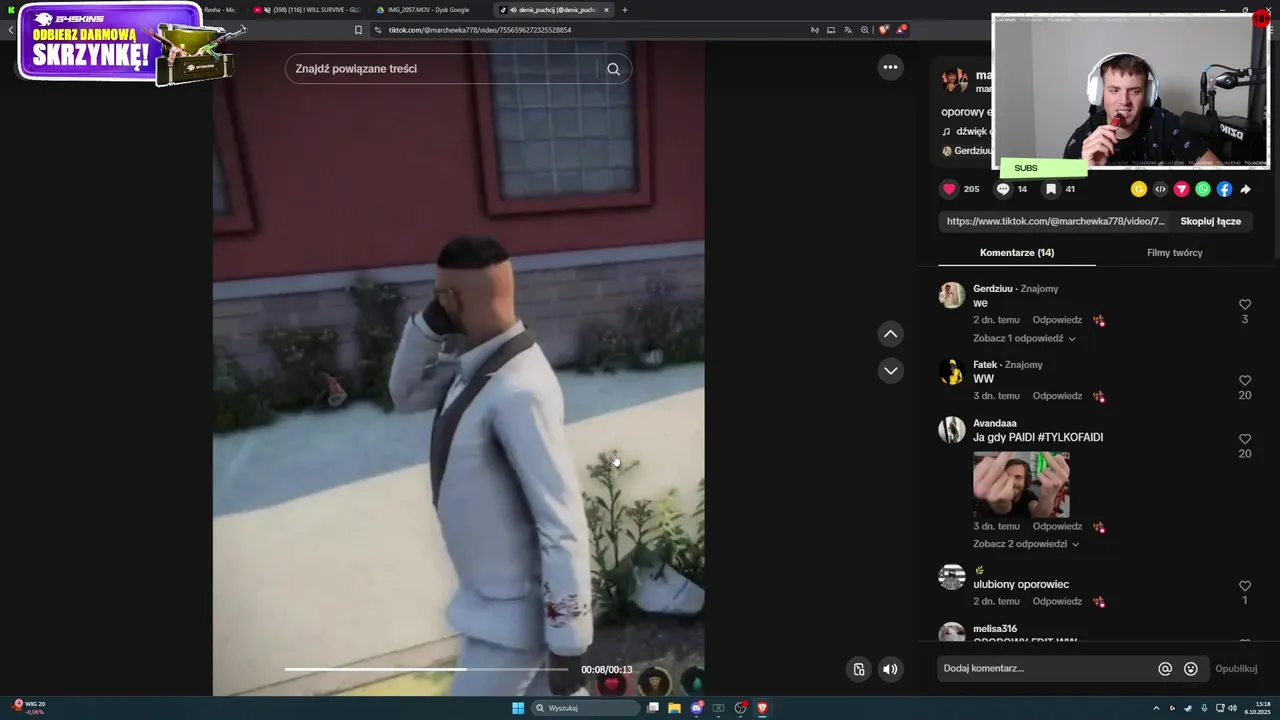Like Gerdziuu's comment
This screenshot has height=720, width=1280.
tap(1245, 305)
